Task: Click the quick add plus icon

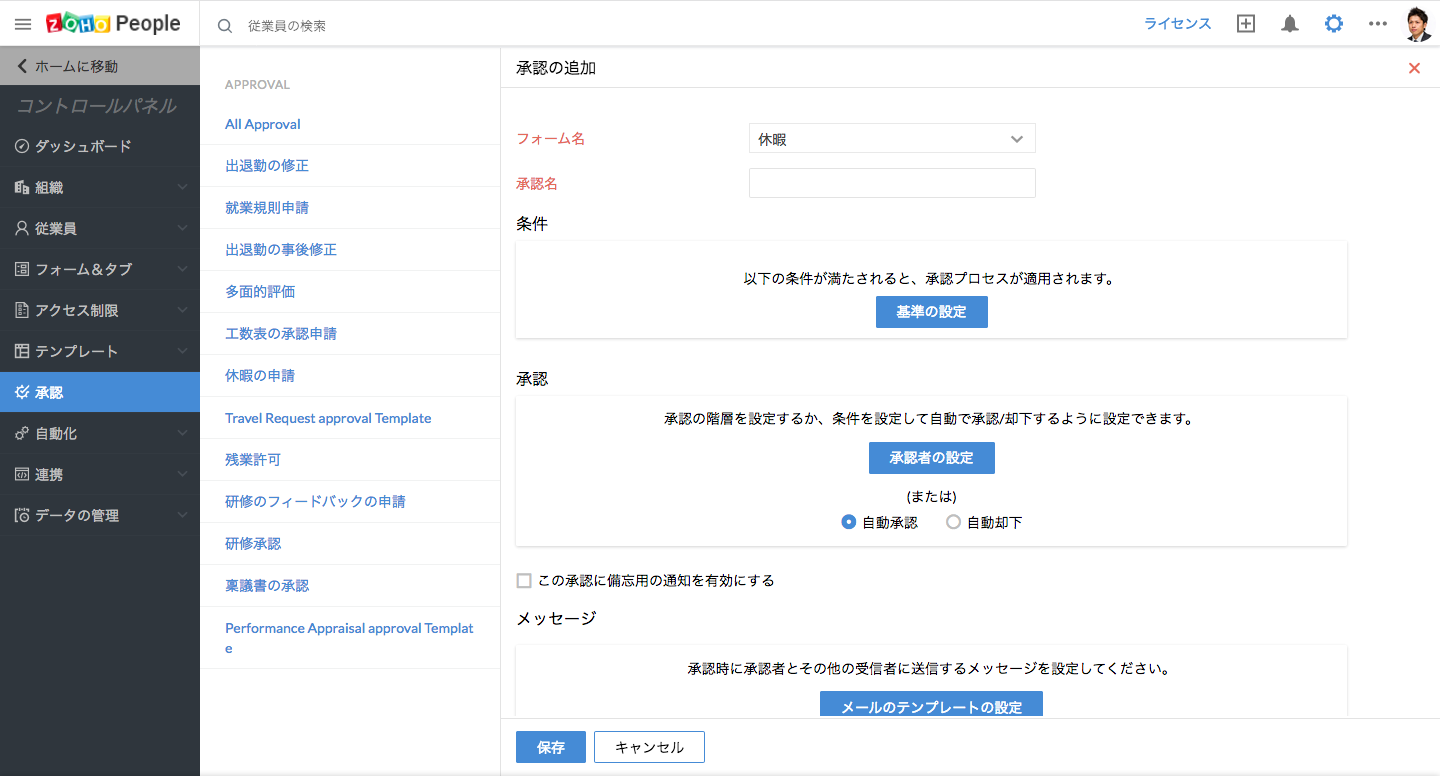Action: point(1246,24)
